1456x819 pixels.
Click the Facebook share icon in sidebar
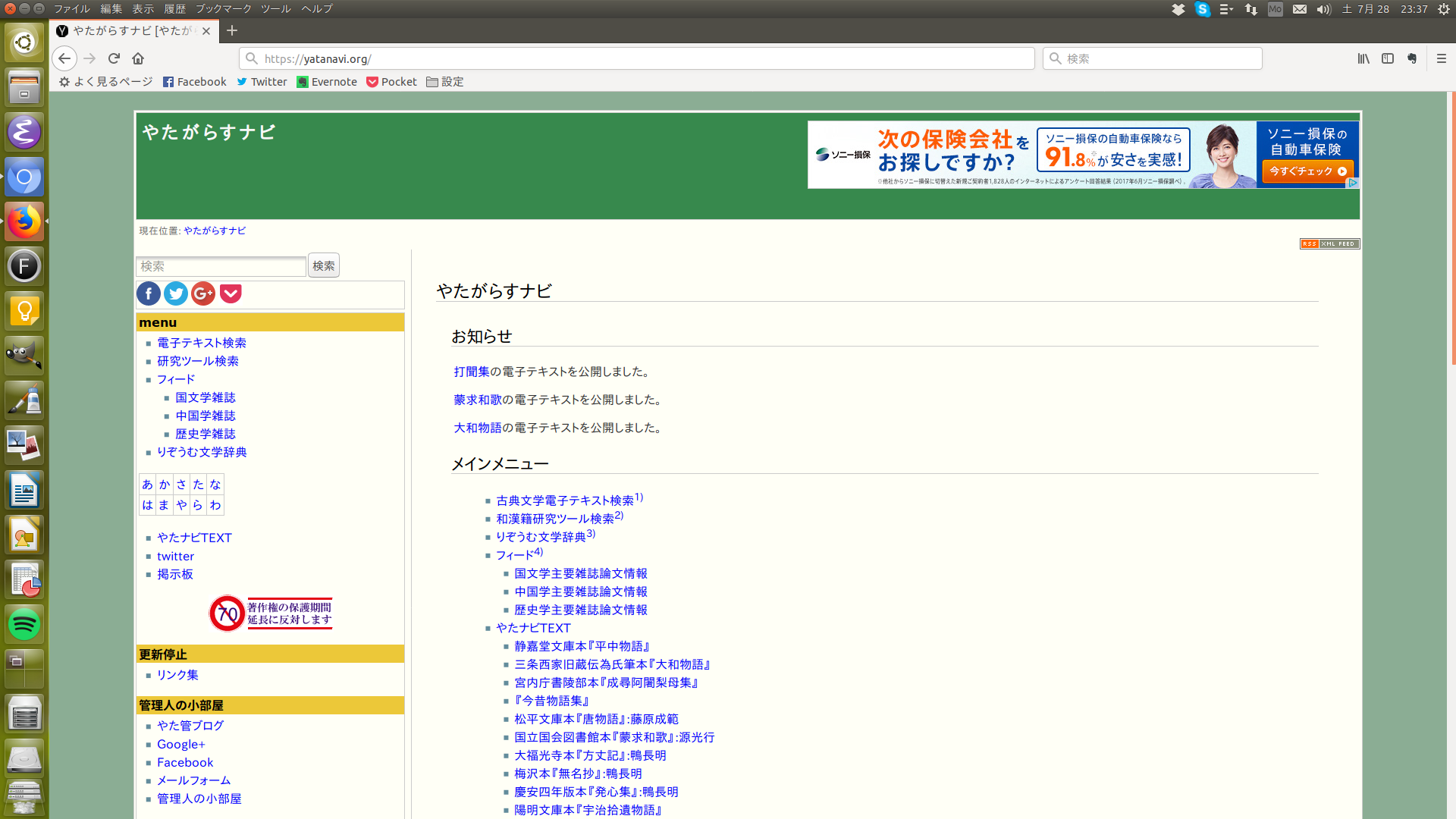click(x=149, y=293)
